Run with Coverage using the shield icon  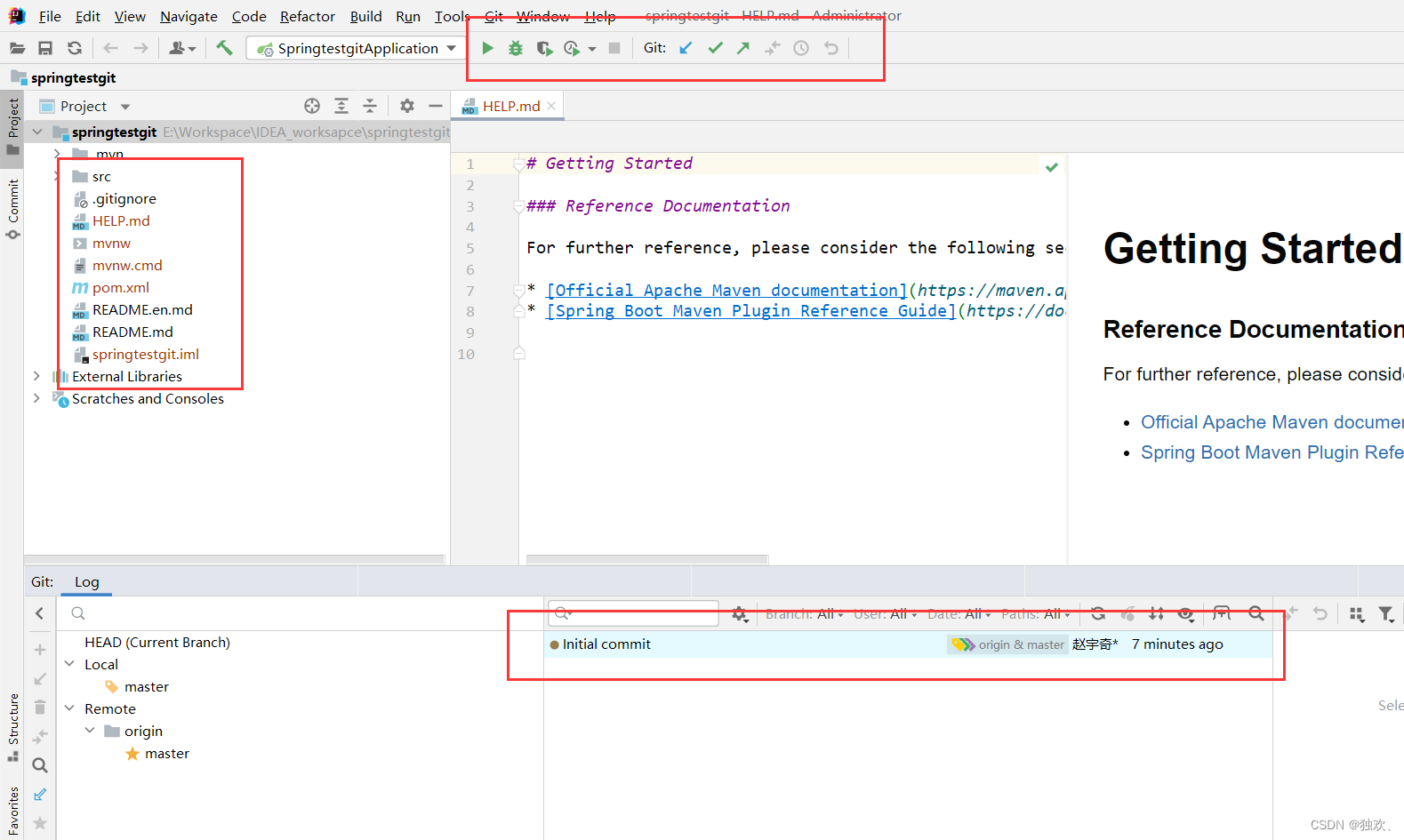(544, 48)
